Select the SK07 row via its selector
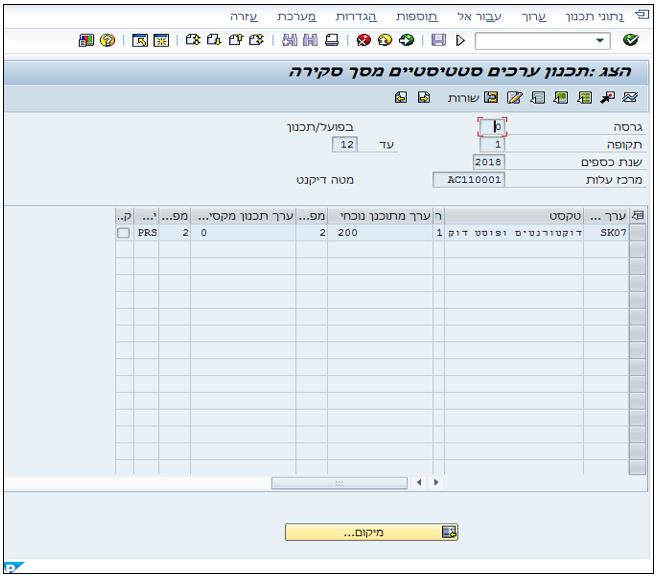658x578 pixels. [637, 233]
